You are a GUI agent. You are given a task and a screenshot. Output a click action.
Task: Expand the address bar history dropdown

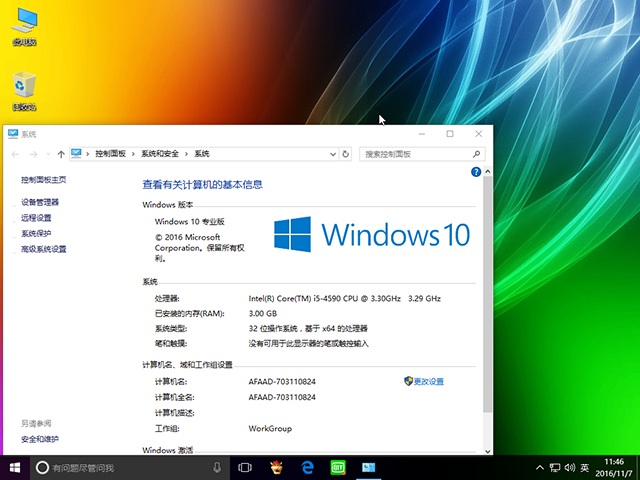click(332, 154)
